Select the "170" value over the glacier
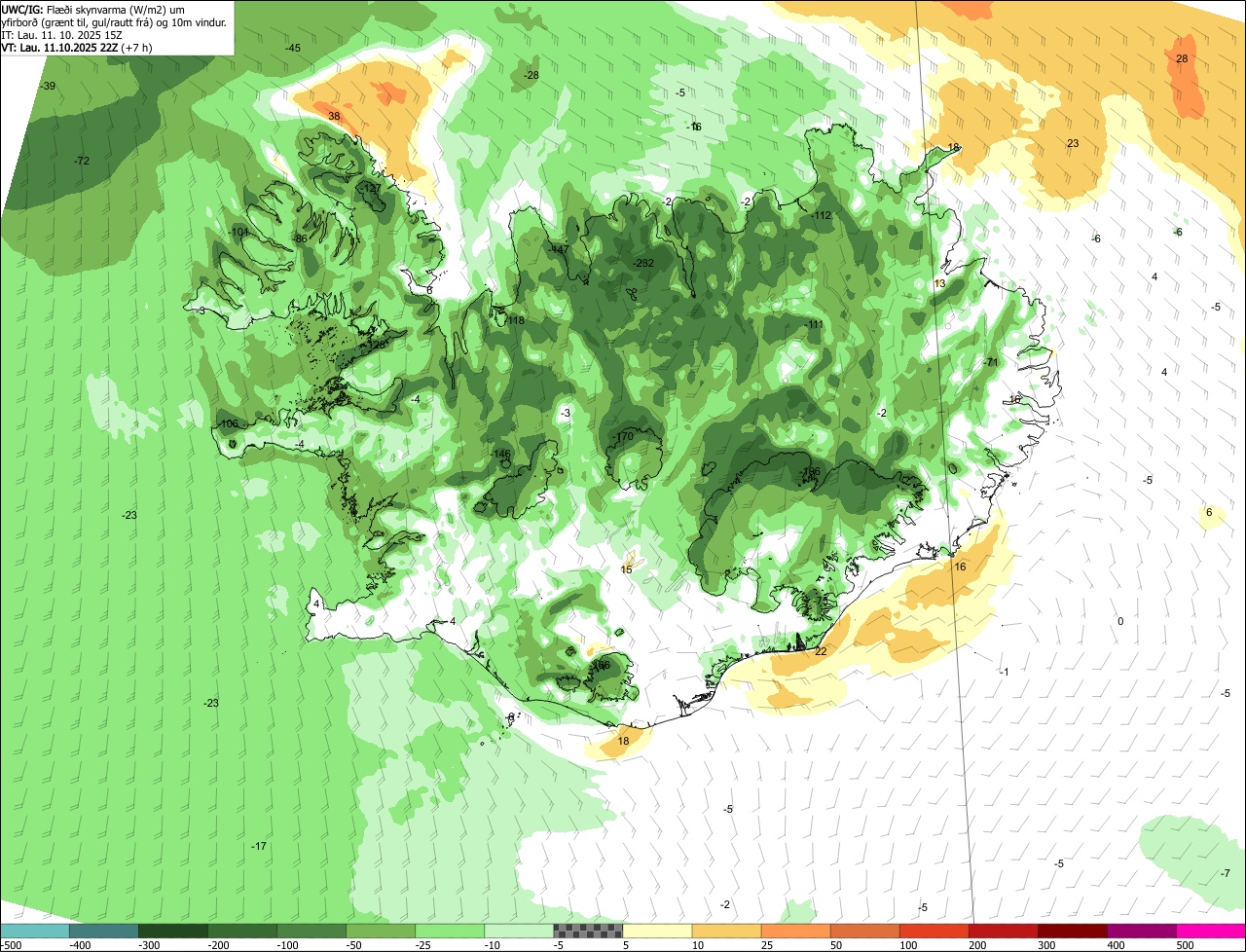Viewport: 1246px width, 952px height. point(625,436)
